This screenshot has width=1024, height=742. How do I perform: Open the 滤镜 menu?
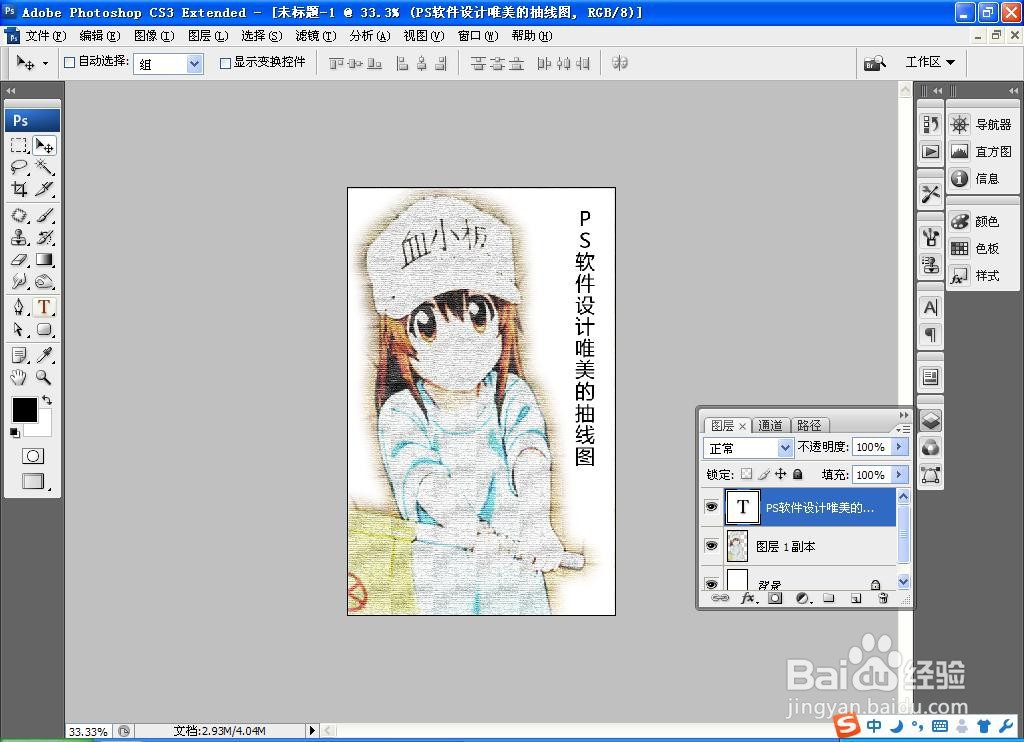[315, 36]
